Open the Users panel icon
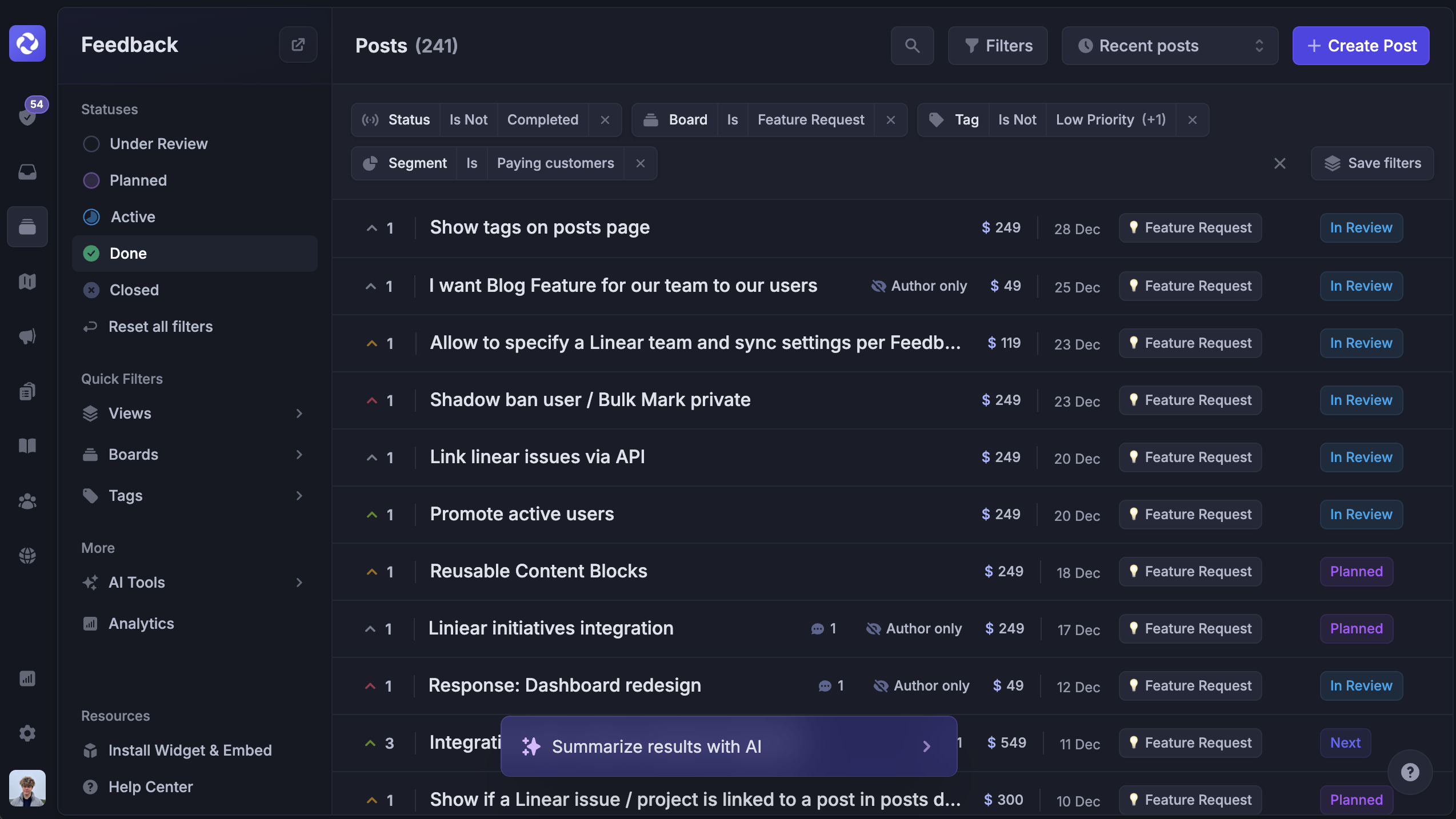Image resolution: width=1456 pixels, height=819 pixels. [x=27, y=501]
